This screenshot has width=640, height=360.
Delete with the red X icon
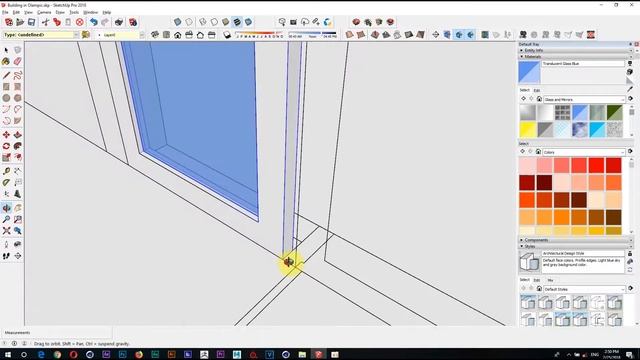80,22
